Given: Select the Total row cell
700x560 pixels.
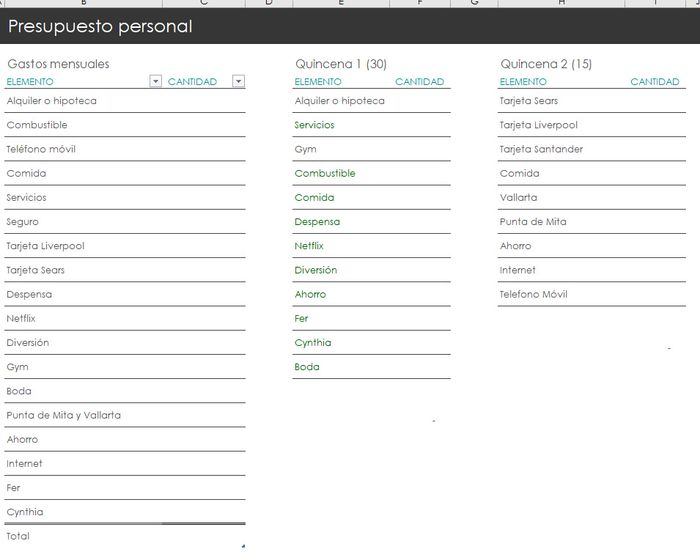Looking at the screenshot, I should (x=18, y=536).
